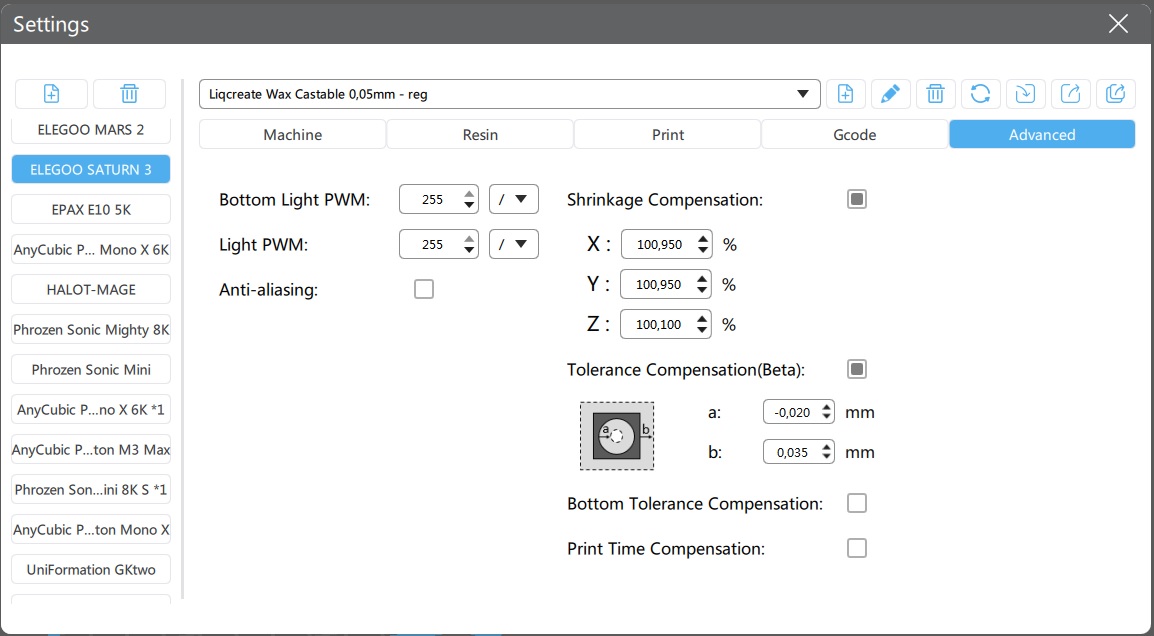Expand the Light PWM unit dropdown
This screenshot has width=1154, height=636.
pyautogui.click(x=513, y=244)
